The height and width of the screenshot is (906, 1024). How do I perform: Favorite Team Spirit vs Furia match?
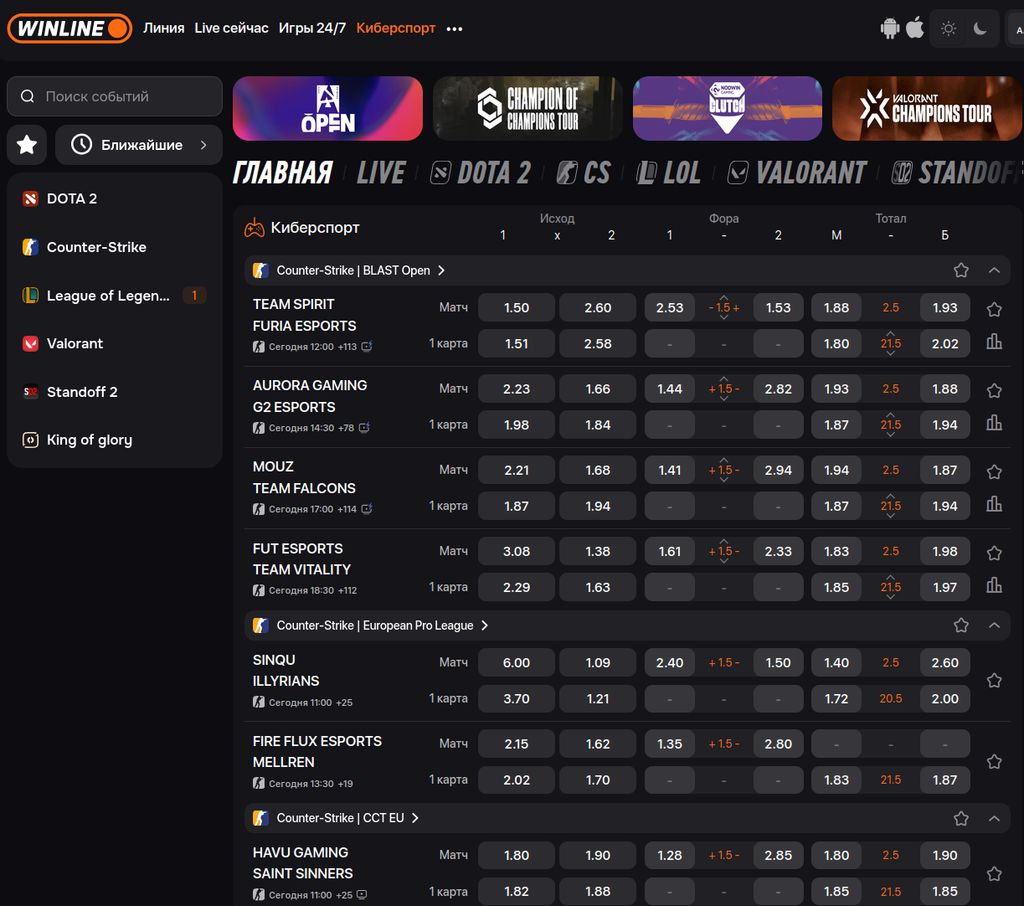[994, 310]
